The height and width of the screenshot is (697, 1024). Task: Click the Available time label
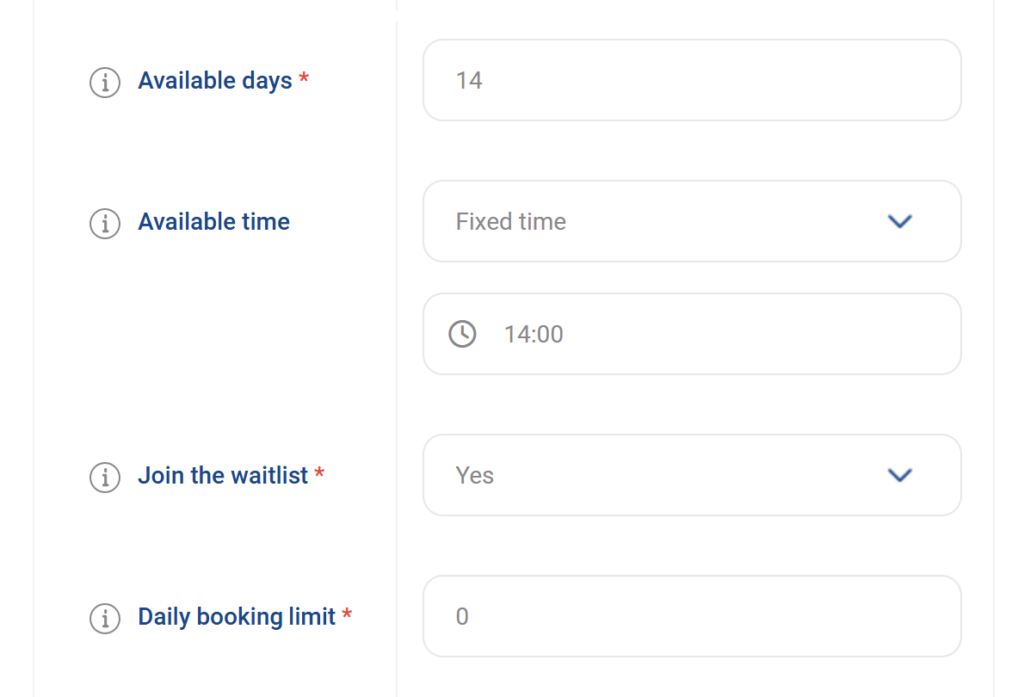coord(214,222)
